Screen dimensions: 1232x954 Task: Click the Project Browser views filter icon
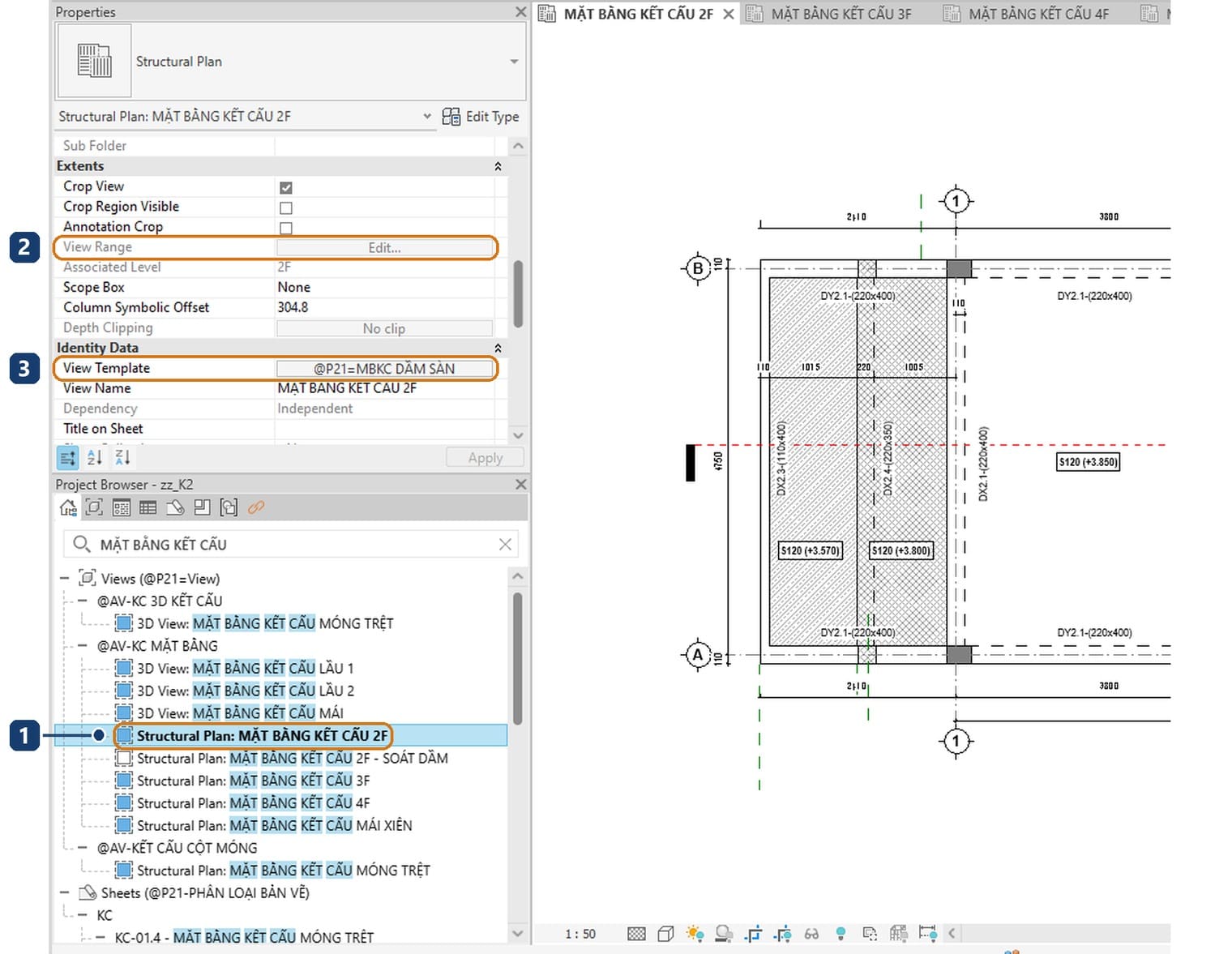94,507
